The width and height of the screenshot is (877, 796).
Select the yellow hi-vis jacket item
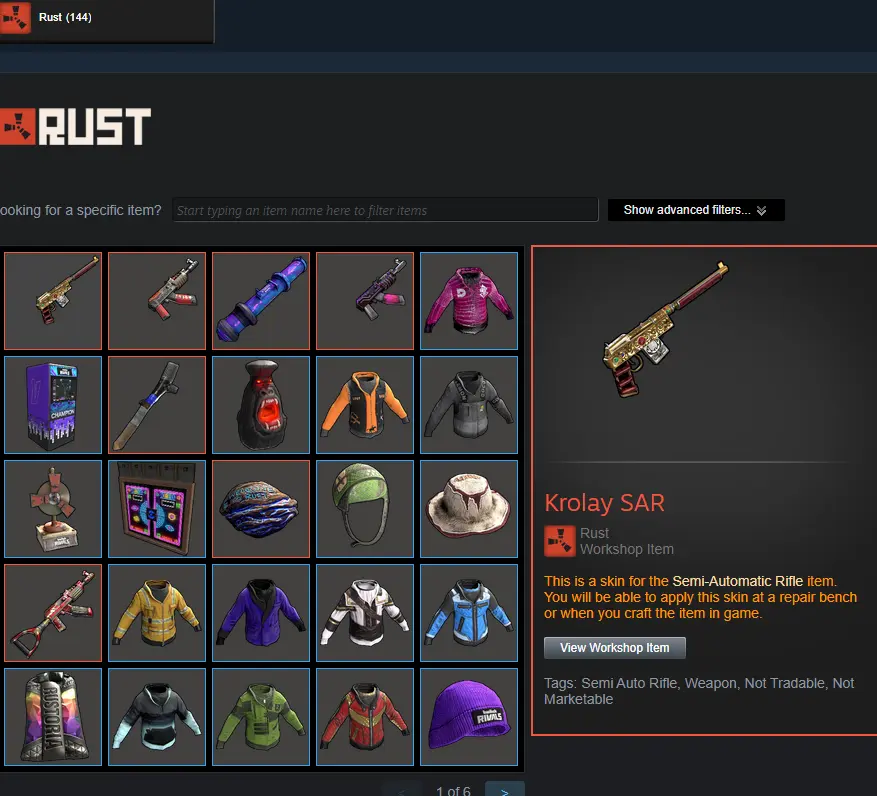click(x=157, y=613)
